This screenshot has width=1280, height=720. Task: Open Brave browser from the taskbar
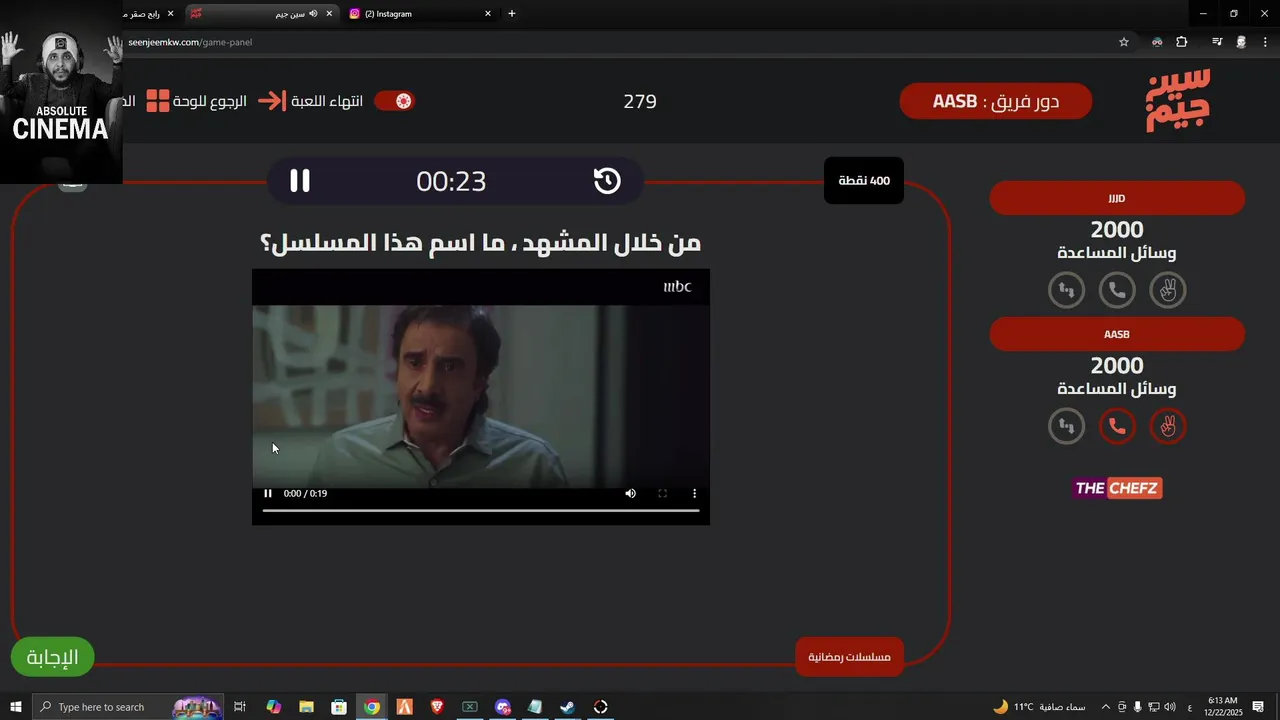[437, 707]
